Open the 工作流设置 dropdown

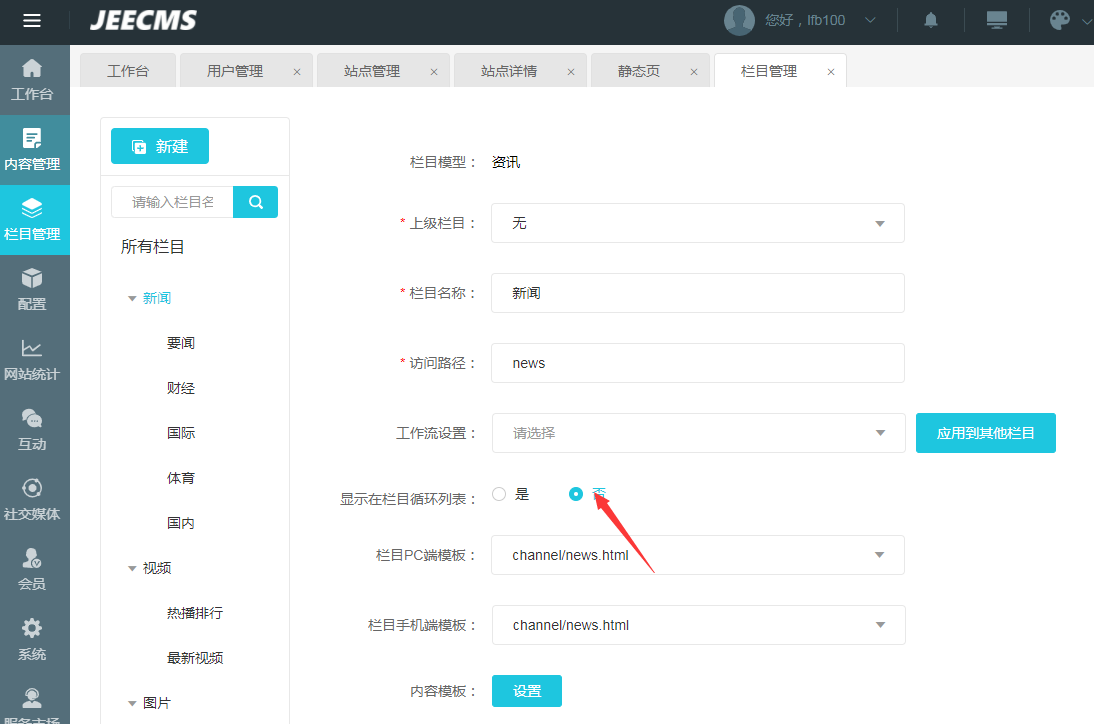pos(698,433)
